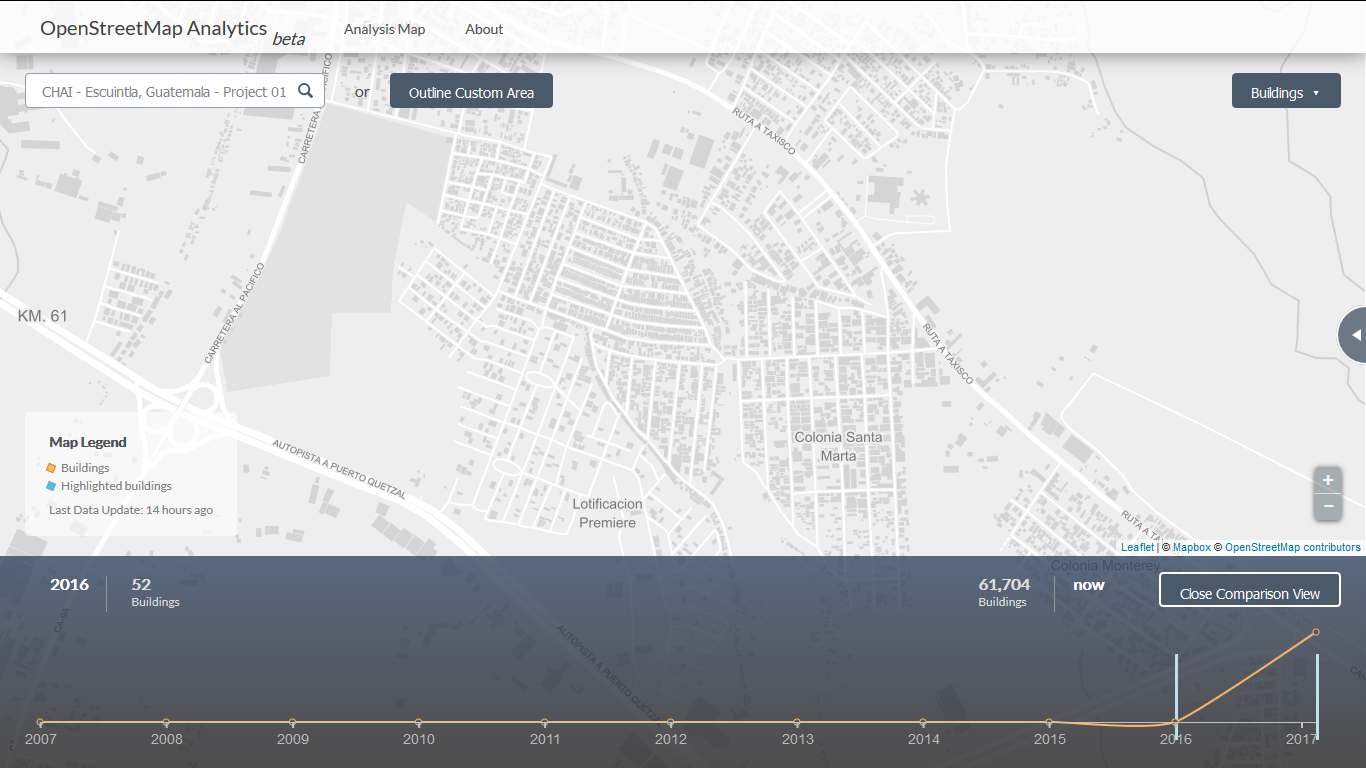Screen dimensions: 1366x768
Task: Click the 'Lotificacion Premiere' map label
Action: 608,513
